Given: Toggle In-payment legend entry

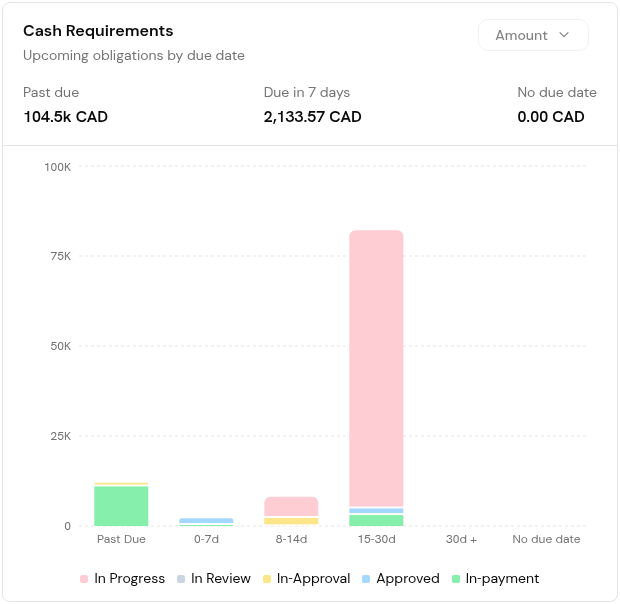Looking at the screenshot, I should 495,579.
